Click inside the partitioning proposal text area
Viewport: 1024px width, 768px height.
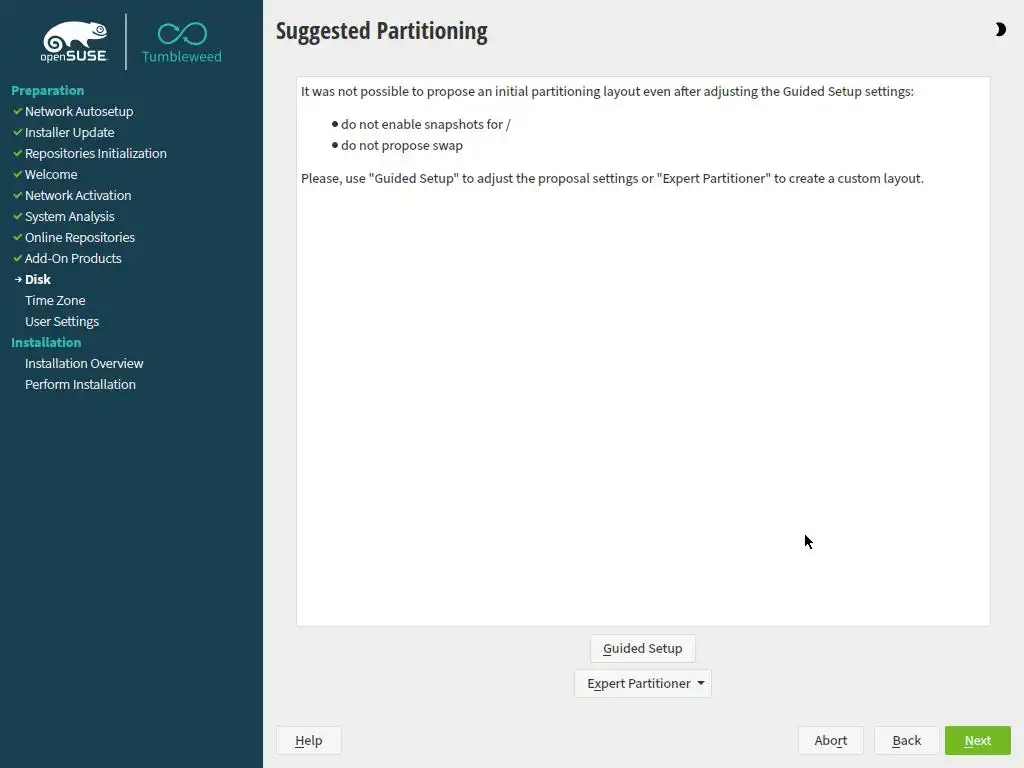coord(643,400)
